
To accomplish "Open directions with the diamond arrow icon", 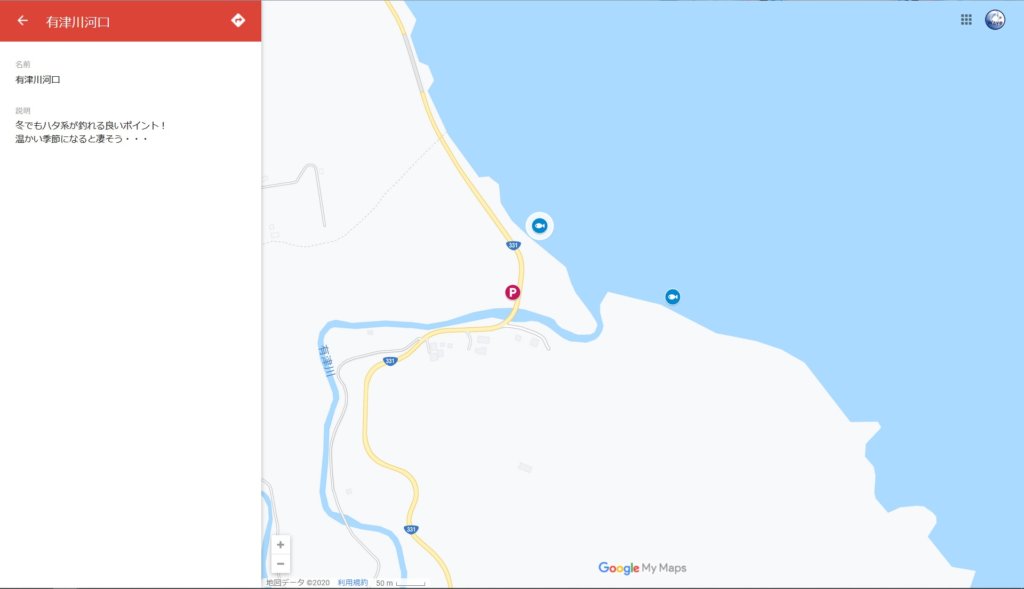I will point(238,20).
